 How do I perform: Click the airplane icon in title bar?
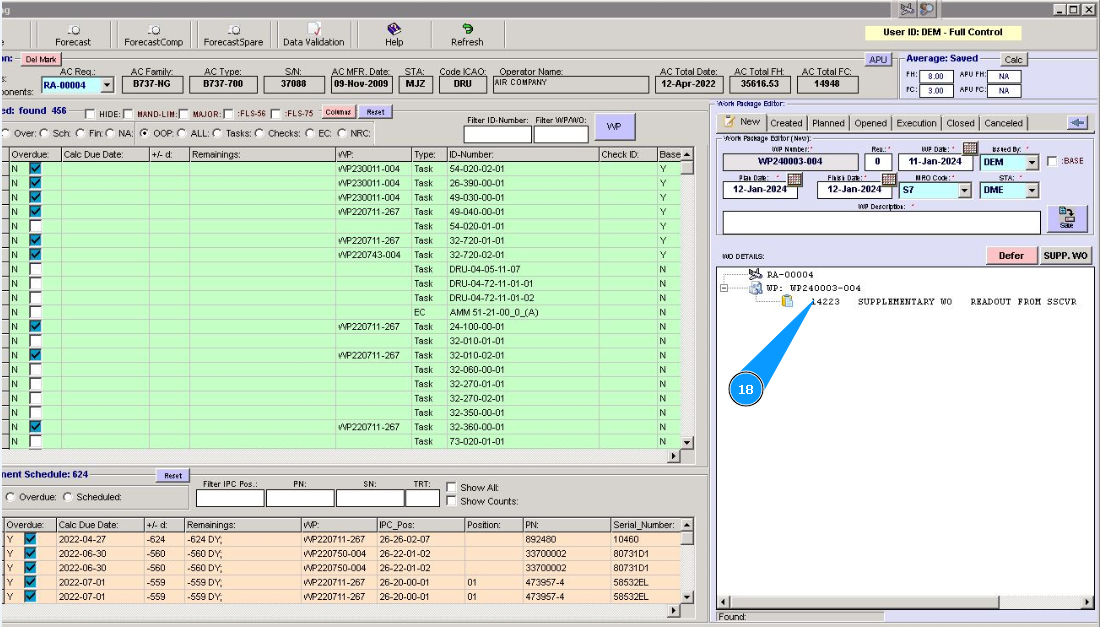pos(908,9)
